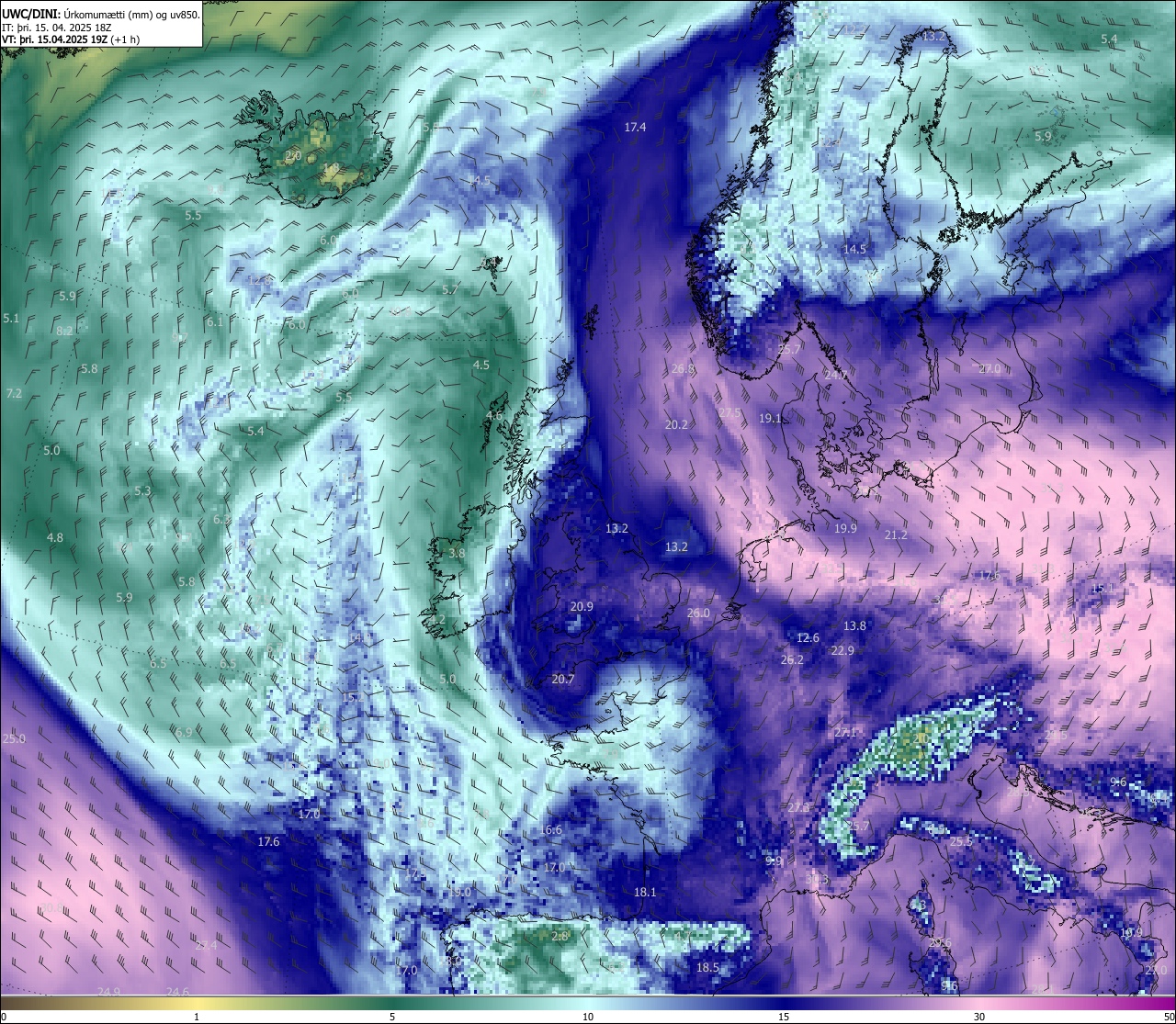Click the 25.5 value over northern Italy
Image resolution: width=1176 pixels, height=1024 pixels.
961,841
